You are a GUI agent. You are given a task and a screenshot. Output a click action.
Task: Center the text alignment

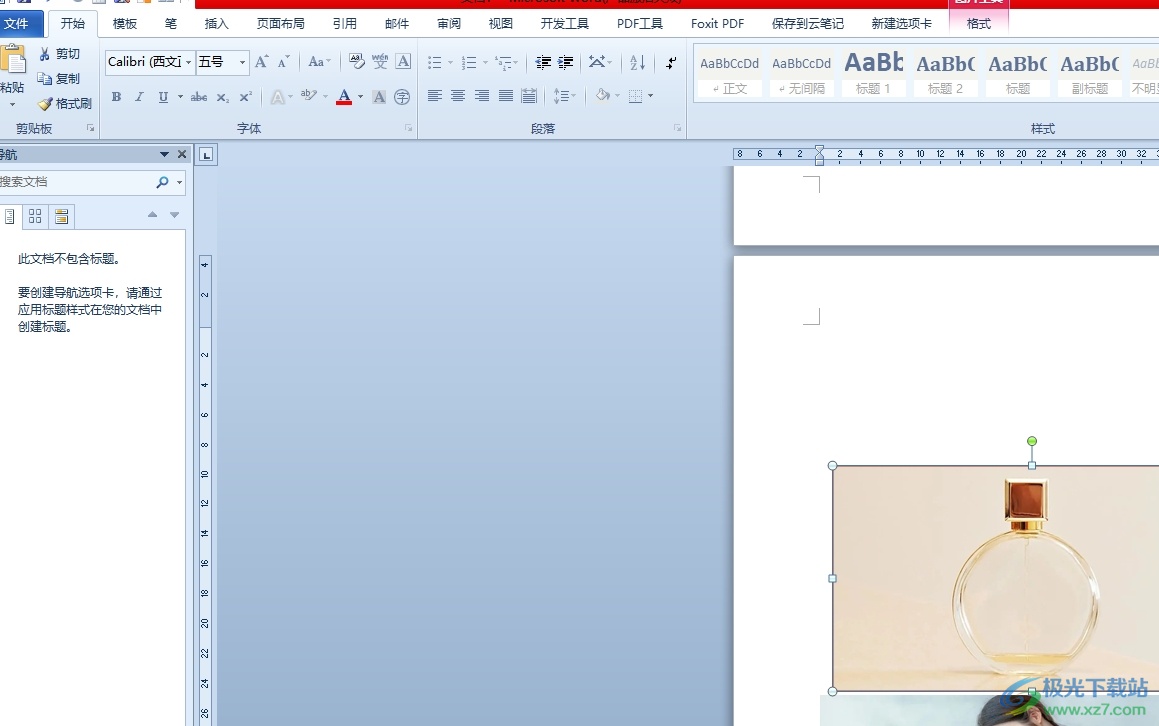coord(458,96)
